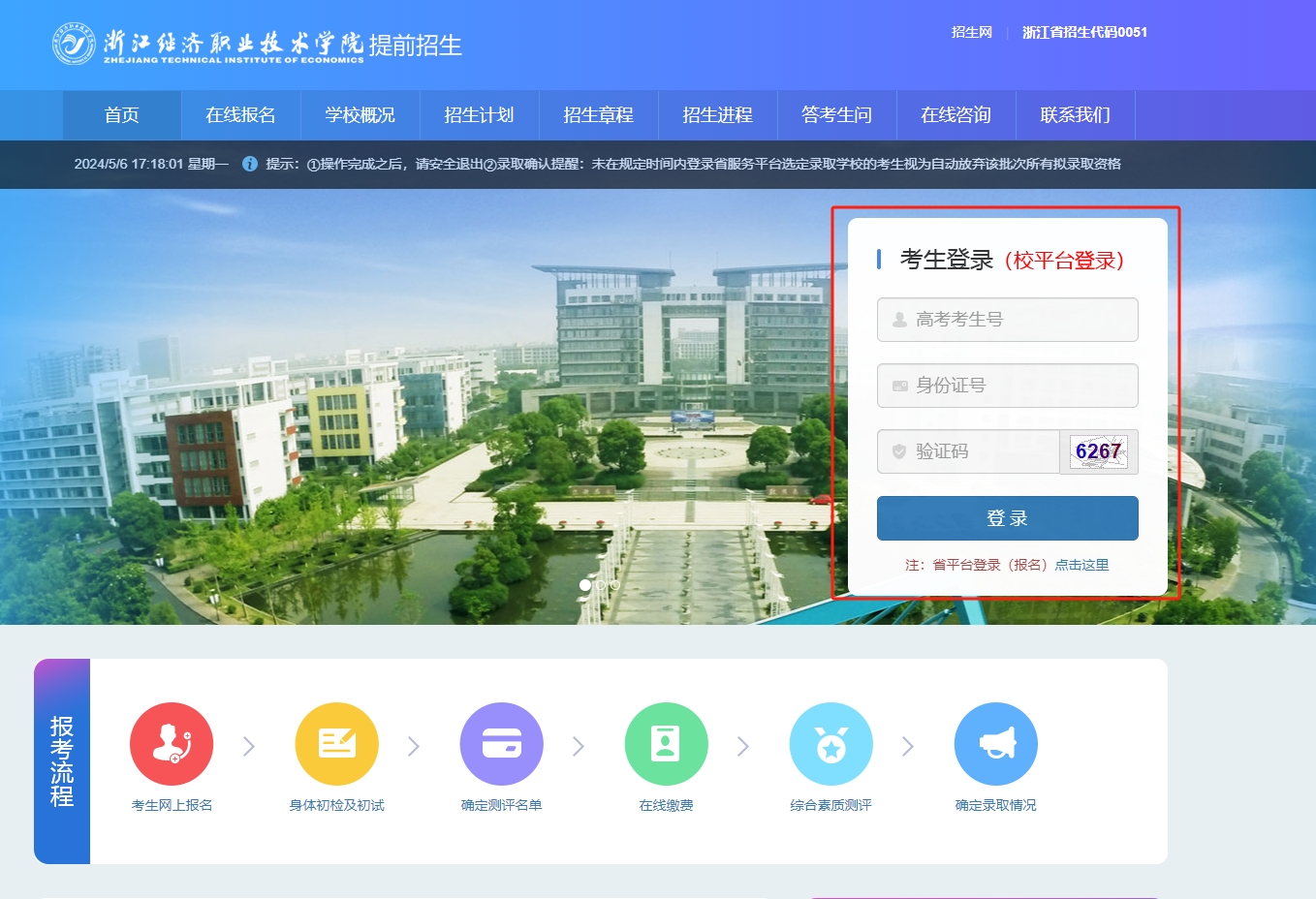The height and width of the screenshot is (899, 1316).
Task: Refresh the captcha image 6267
Action: [1098, 451]
